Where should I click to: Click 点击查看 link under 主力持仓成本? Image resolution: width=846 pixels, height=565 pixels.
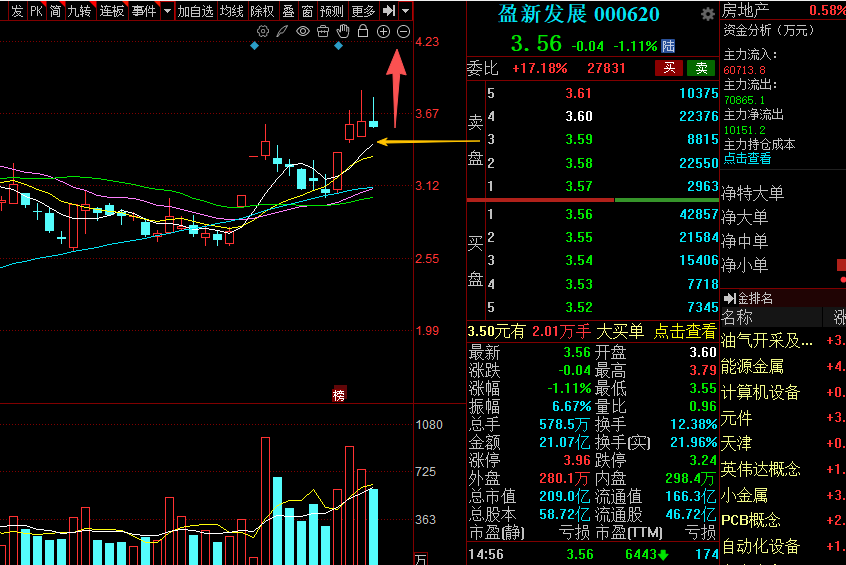tap(747, 159)
